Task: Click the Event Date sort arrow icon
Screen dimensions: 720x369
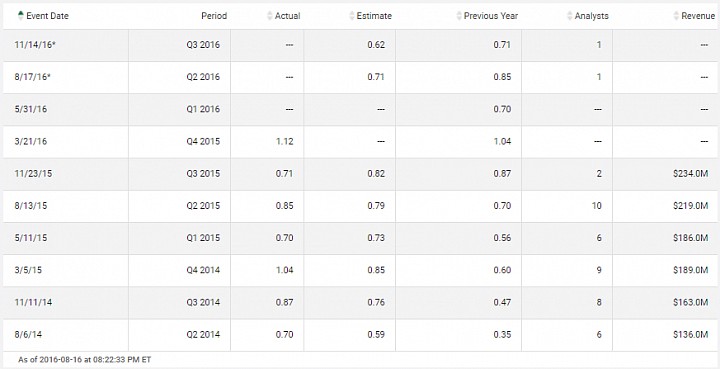Action: point(21,16)
